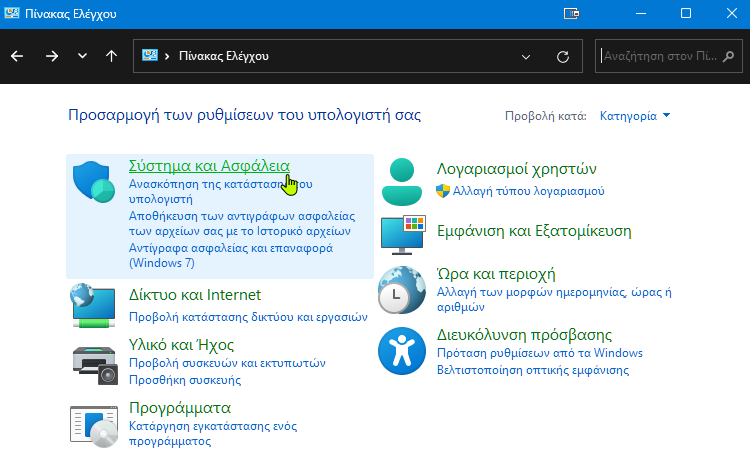Click Βελτιστοποίηση οπτικής εμφάνισης link
Viewport: 750px width, 475px height.
[533, 370]
